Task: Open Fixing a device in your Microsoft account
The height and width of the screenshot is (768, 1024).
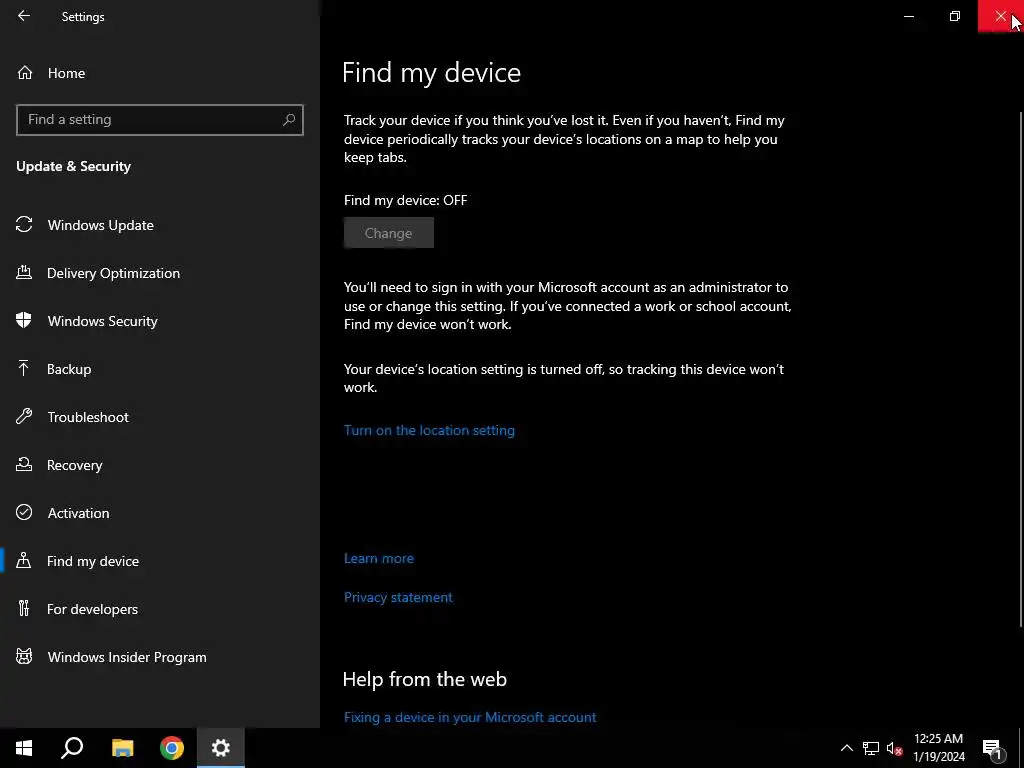Action: click(x=470, y=717)
